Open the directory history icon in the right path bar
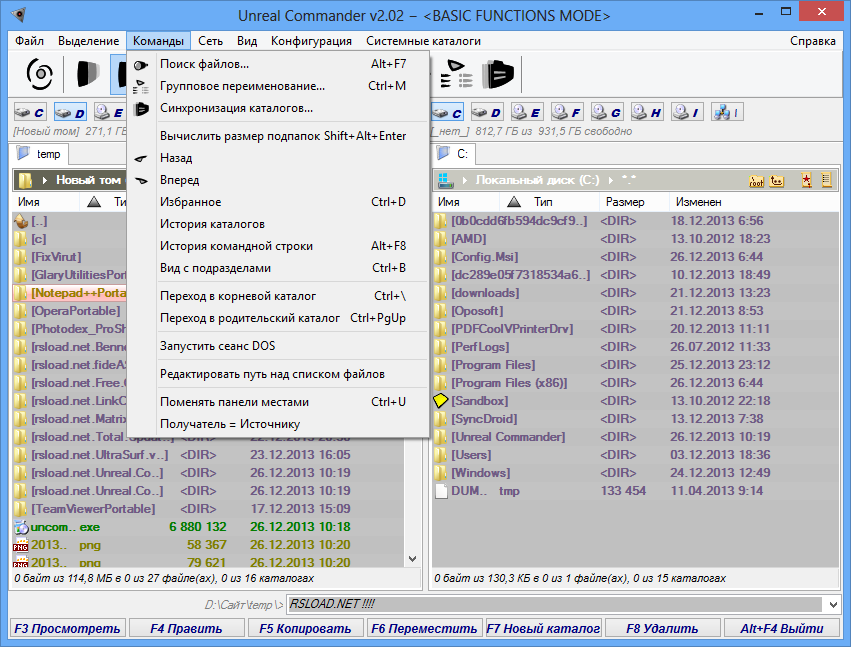The width and height of the screenshot is (851, 647). 827,180
